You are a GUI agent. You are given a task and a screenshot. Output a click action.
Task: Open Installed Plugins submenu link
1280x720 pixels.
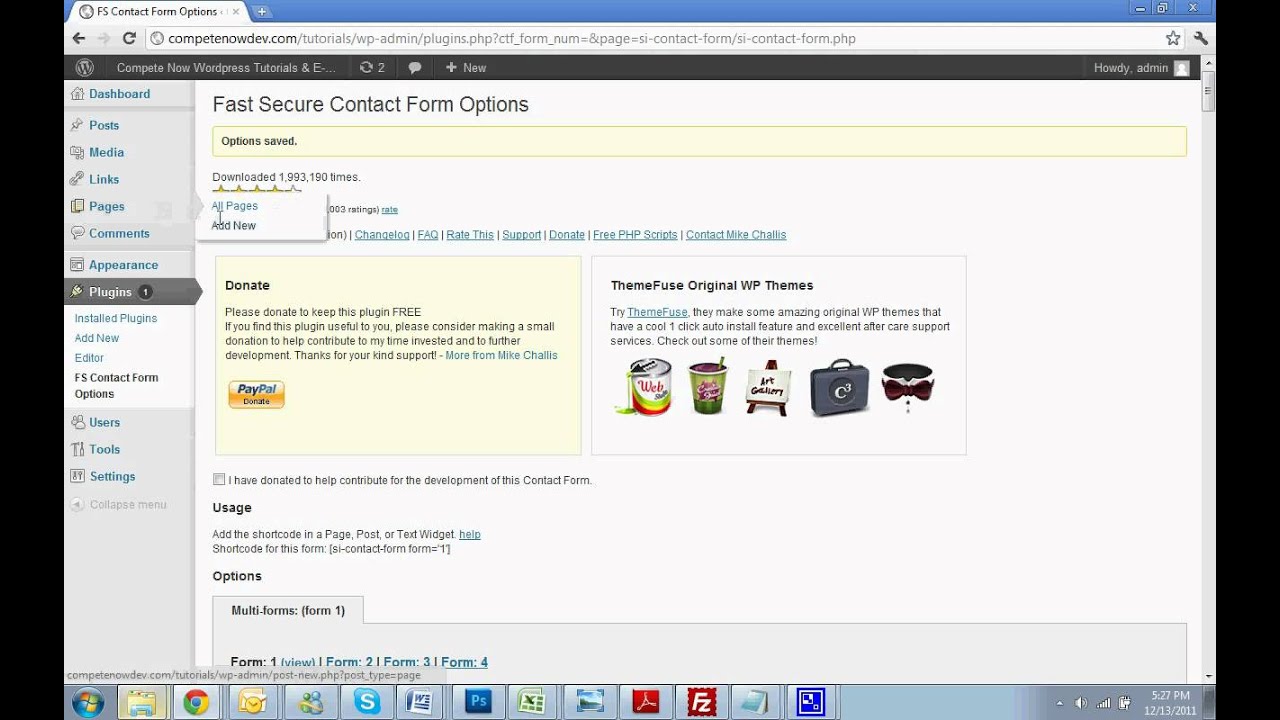[116, 318]
